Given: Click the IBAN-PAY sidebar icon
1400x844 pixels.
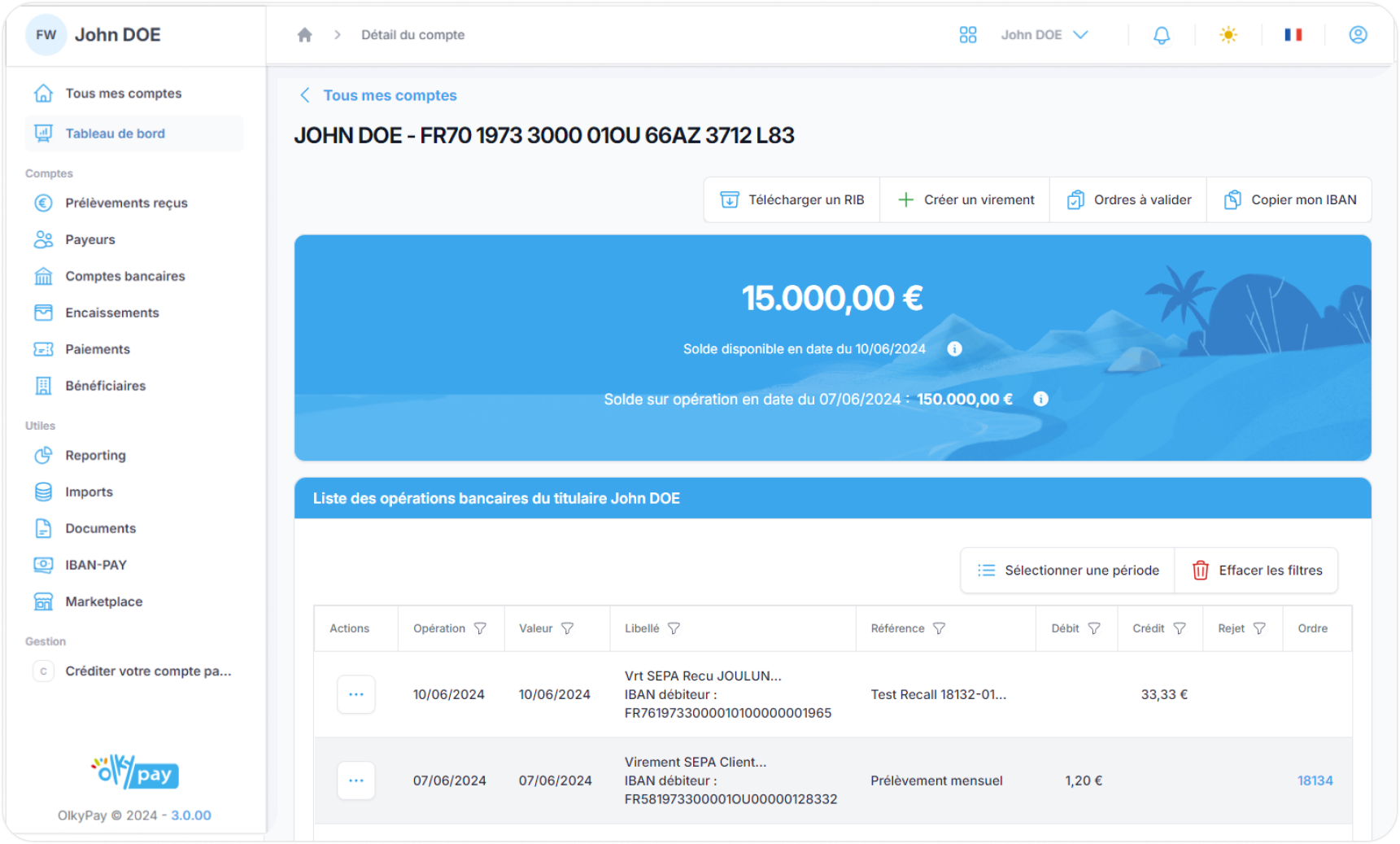Looking at the screenshot, I should click(x=43, y=565).
